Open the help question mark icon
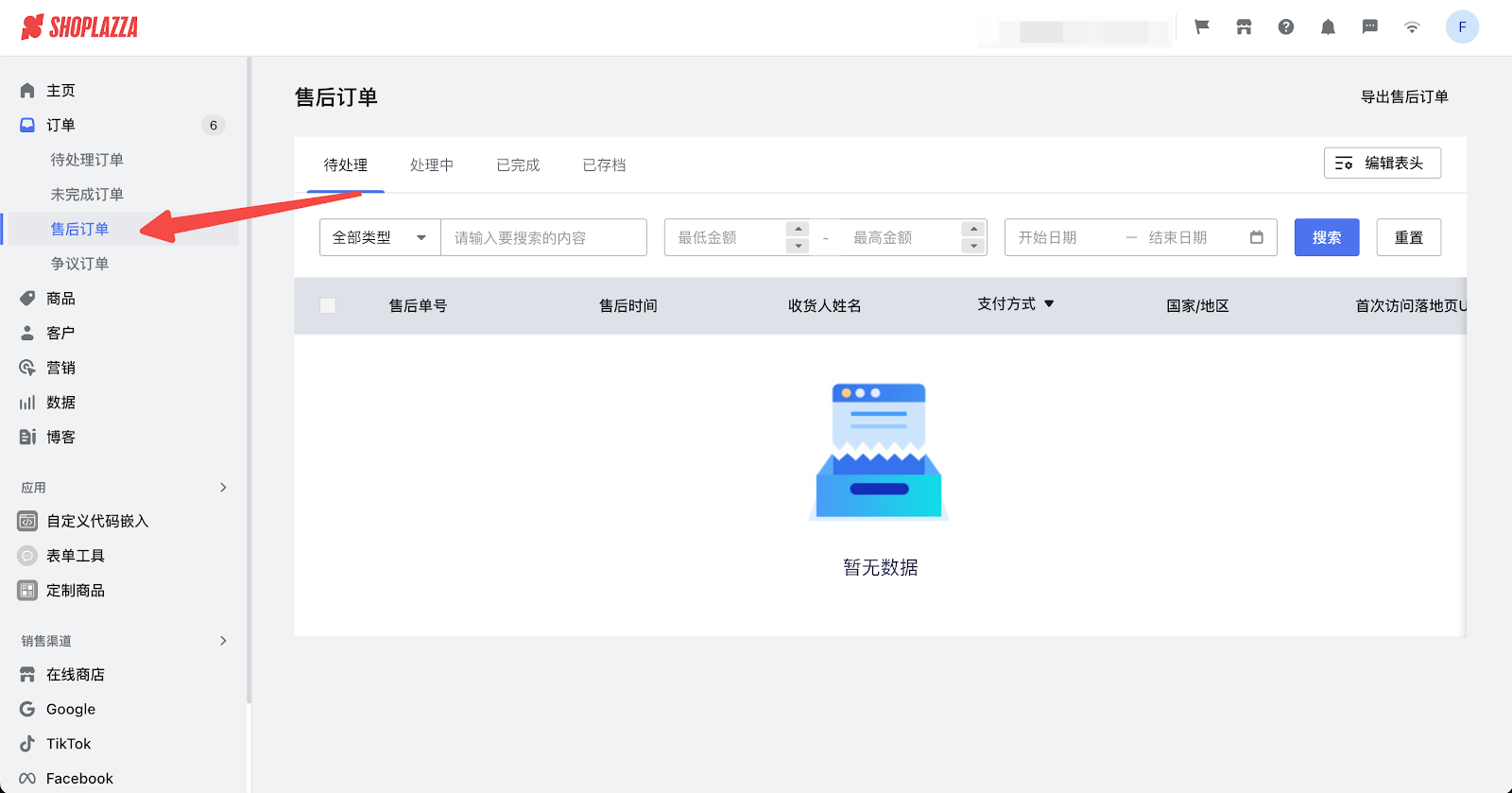The height and width of the screenshot is (793, 1512). click(1286, 26)
